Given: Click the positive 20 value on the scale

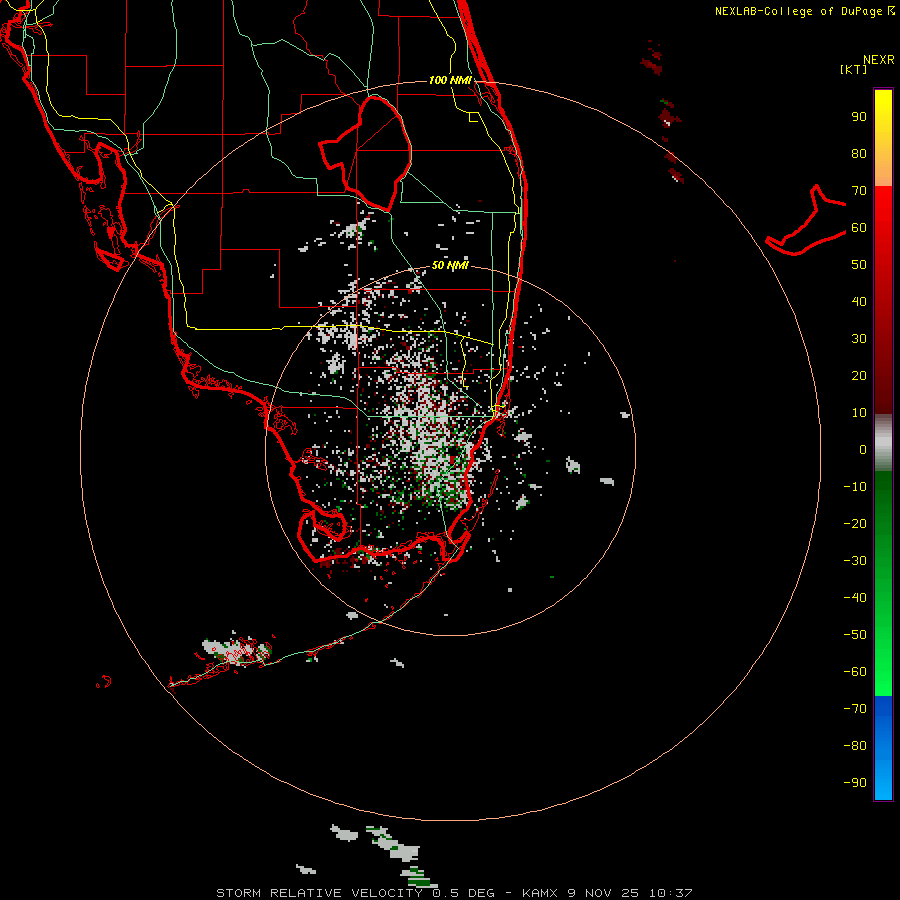Looking at the screenshot, I should [859, 376].
